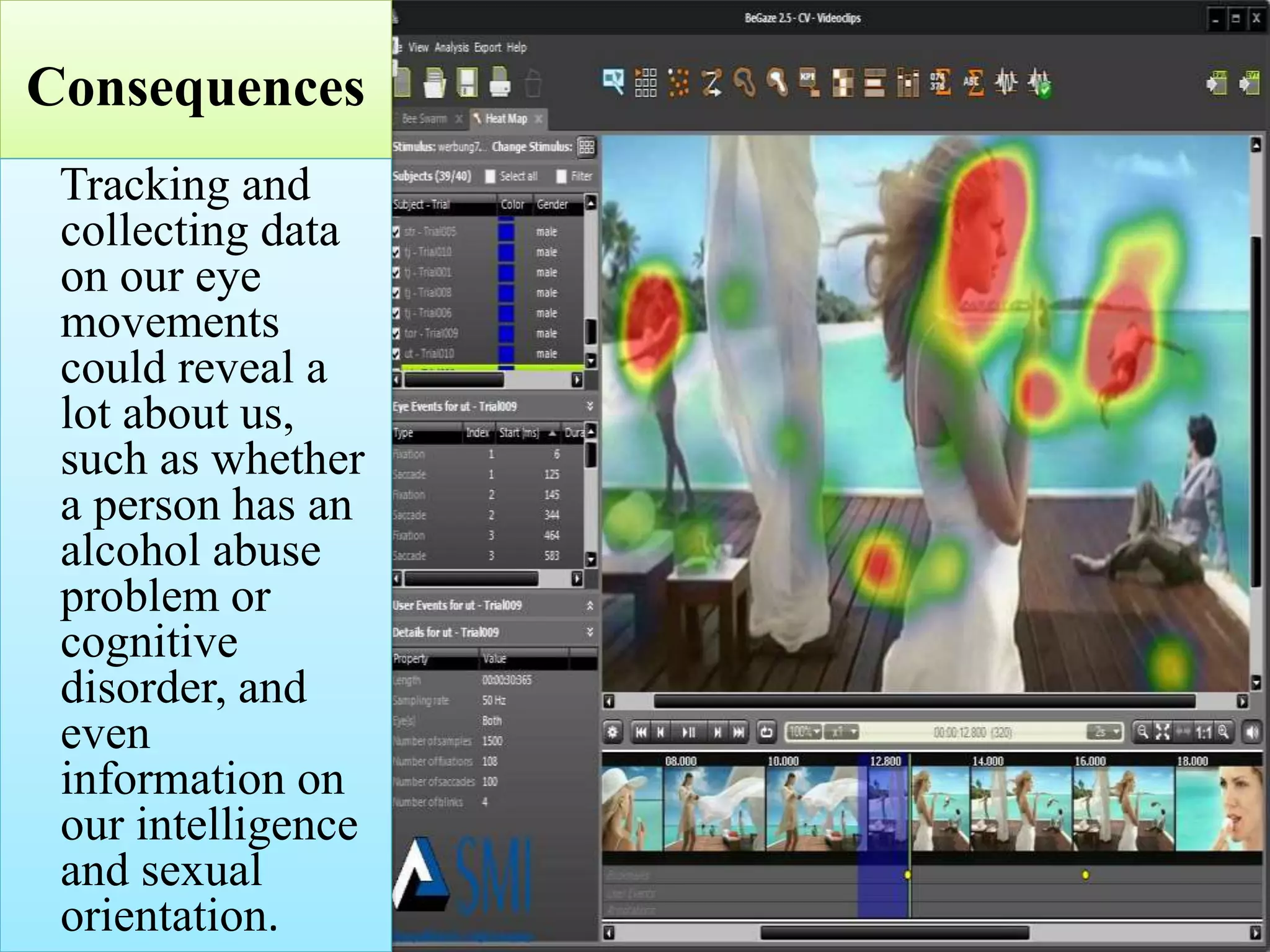This screenshot has width=1270, height=952.
Task: Open the x1 playback speed dropdown
Action: coord(843,732)
